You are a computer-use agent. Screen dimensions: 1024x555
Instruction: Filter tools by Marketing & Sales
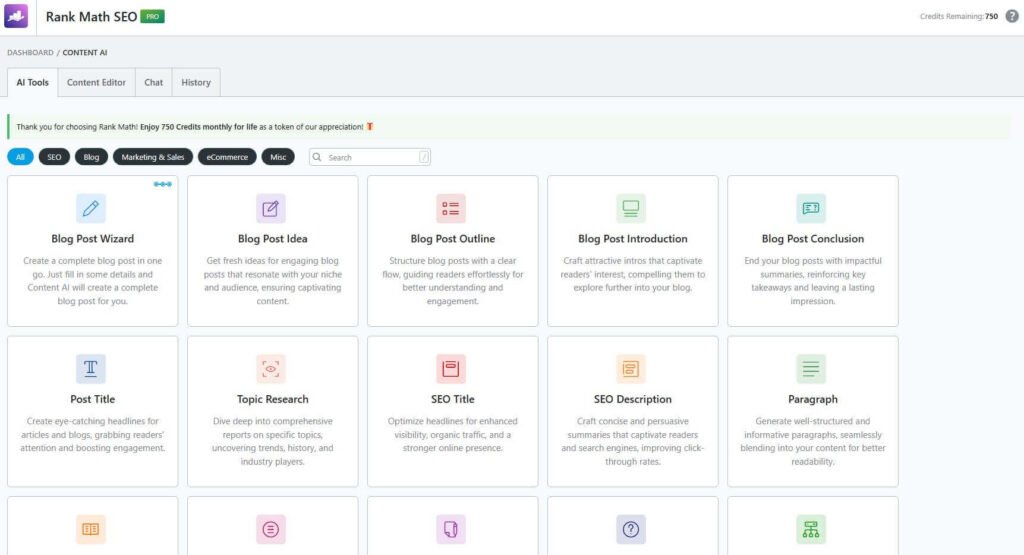pos(153,157)
